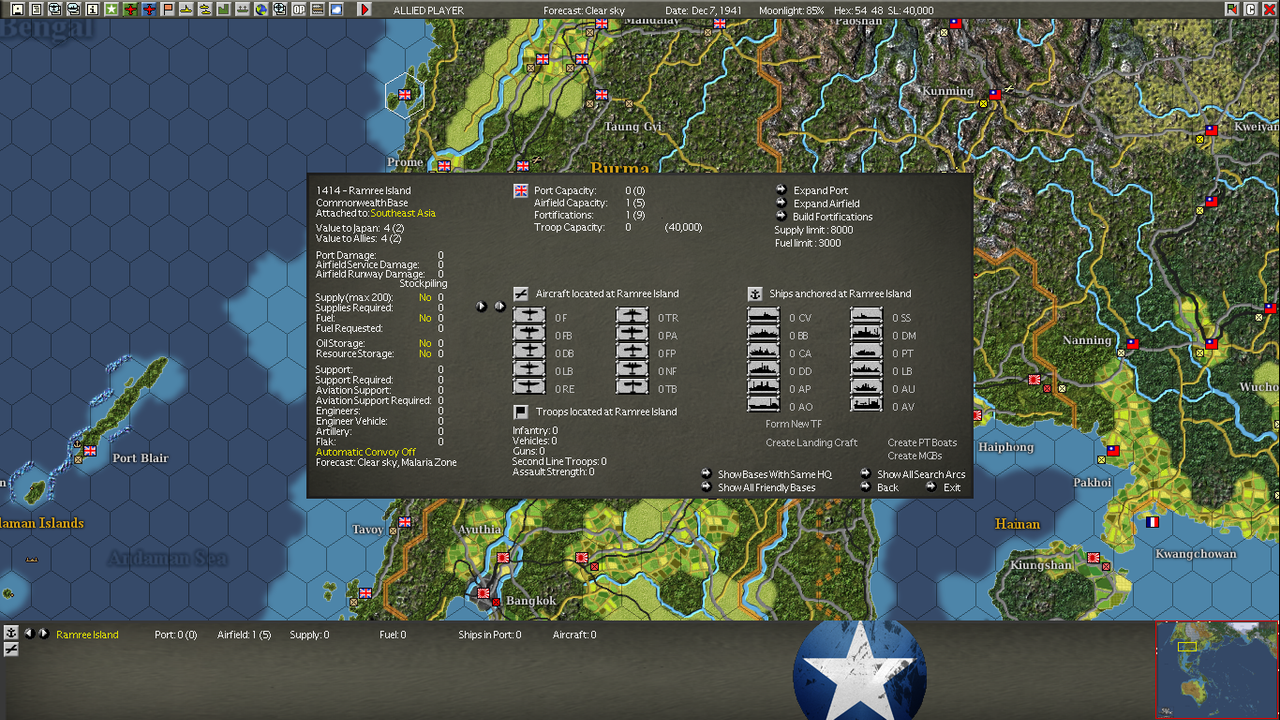1280x720 pixels.
Task: Click the anchor icon in bottom bar
Action: pos(11,633)
